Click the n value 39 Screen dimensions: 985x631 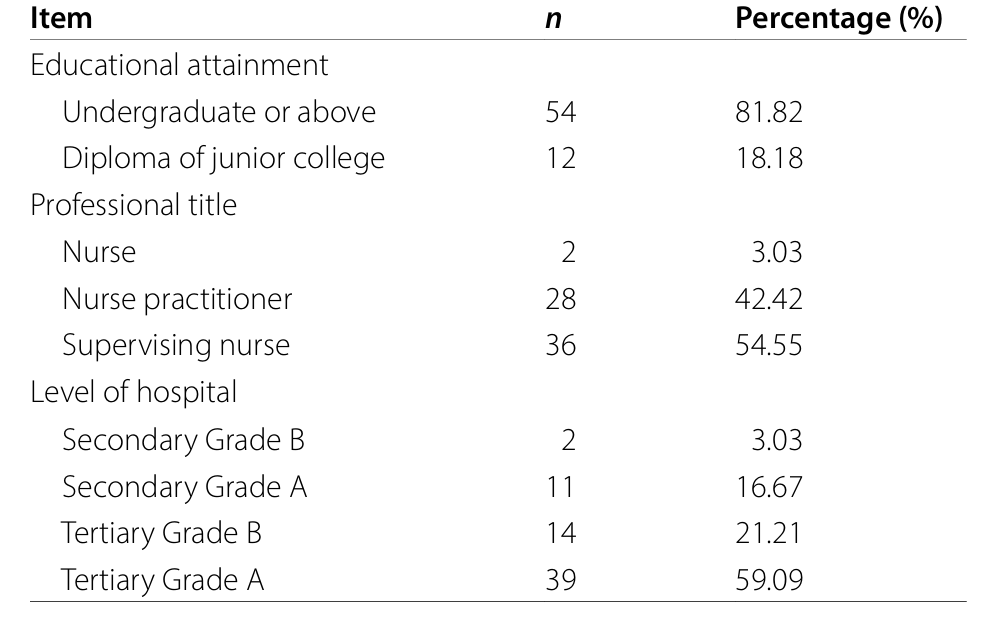(560, 580)
